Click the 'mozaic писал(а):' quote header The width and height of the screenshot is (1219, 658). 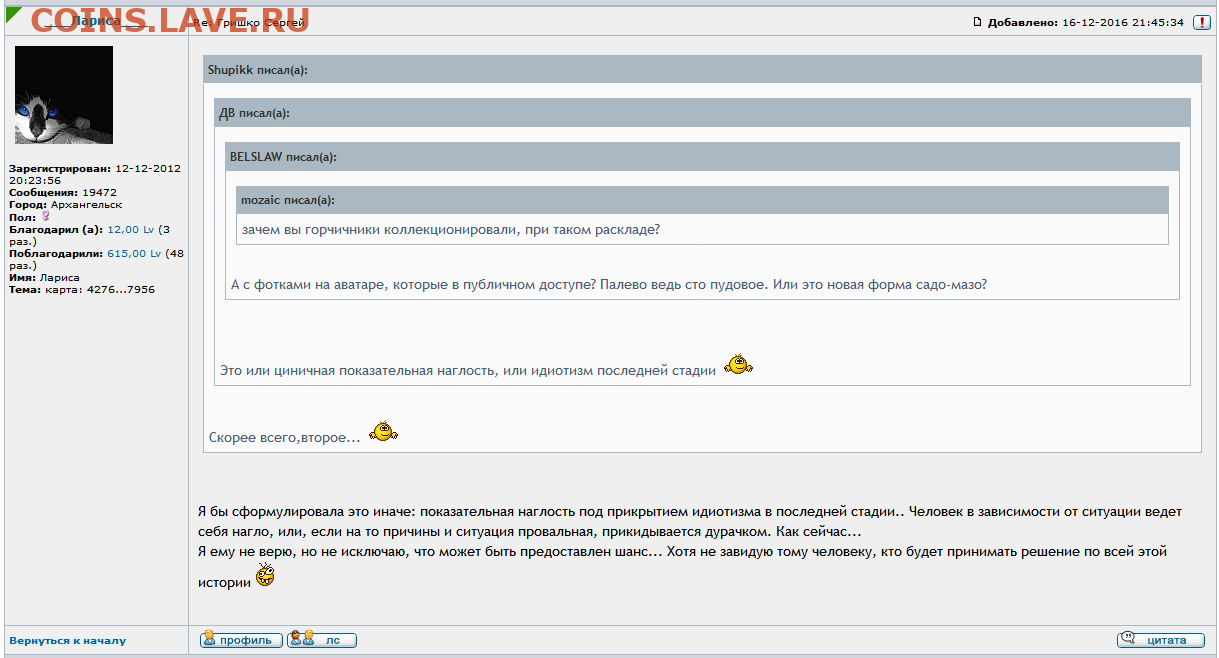point(287,201)
